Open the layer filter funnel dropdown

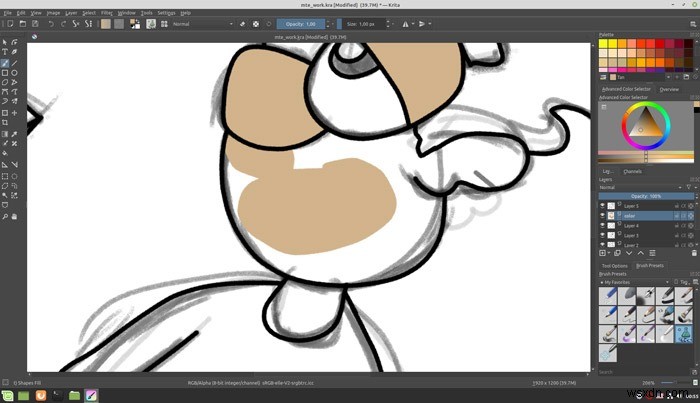pos(690,187)
